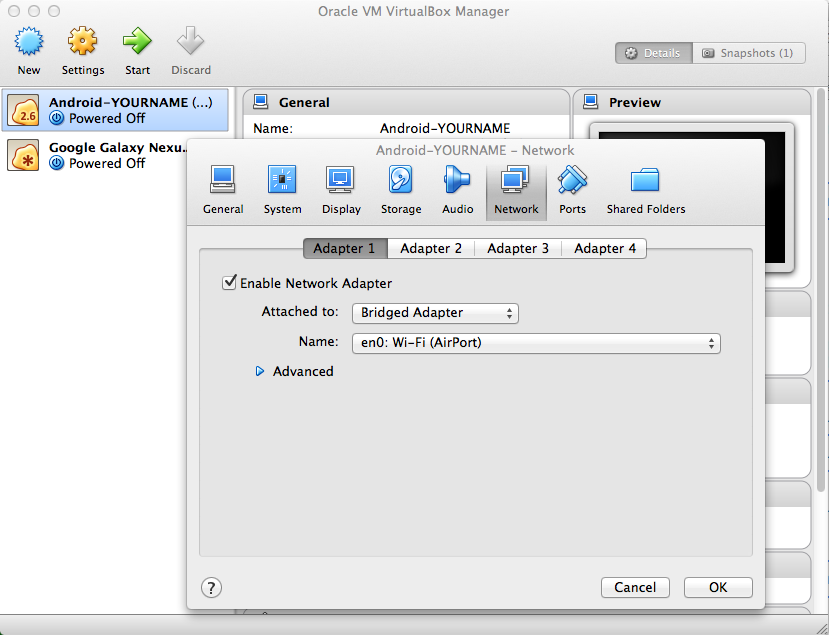This screenshot has width=829, height=635.
Task: Select Google Galaxy Nexus in VM list
Action: [95, 155]
